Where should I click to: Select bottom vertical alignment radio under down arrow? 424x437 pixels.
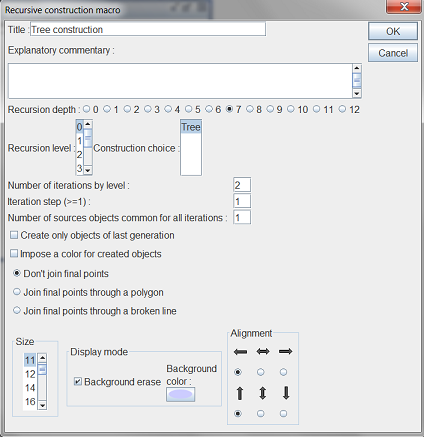pyautogui.click(x=283, y=414)
